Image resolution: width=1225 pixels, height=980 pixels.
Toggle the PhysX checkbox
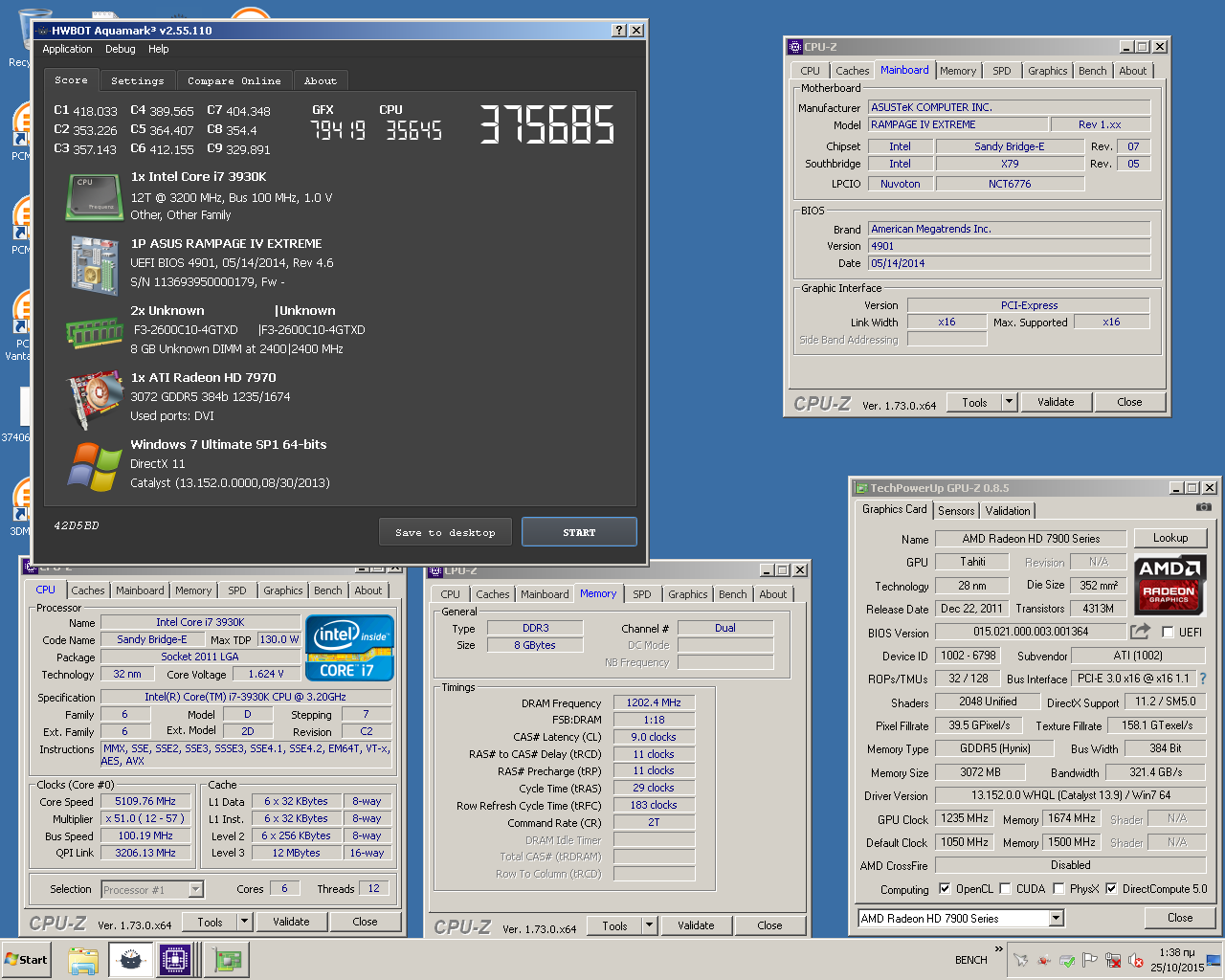[1058, 888]
